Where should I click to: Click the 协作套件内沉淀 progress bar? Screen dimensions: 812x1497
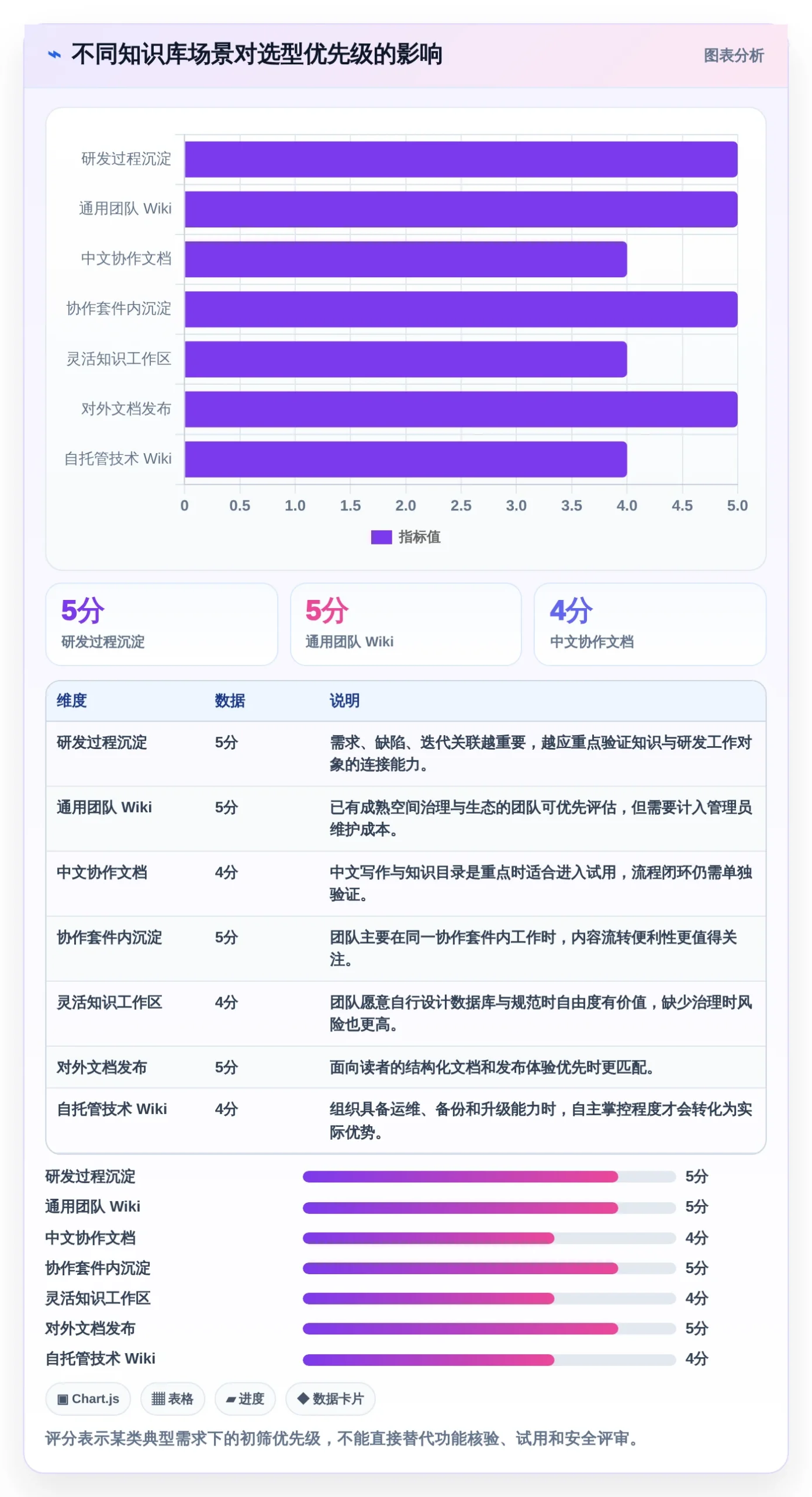[x=489, y=1268]
